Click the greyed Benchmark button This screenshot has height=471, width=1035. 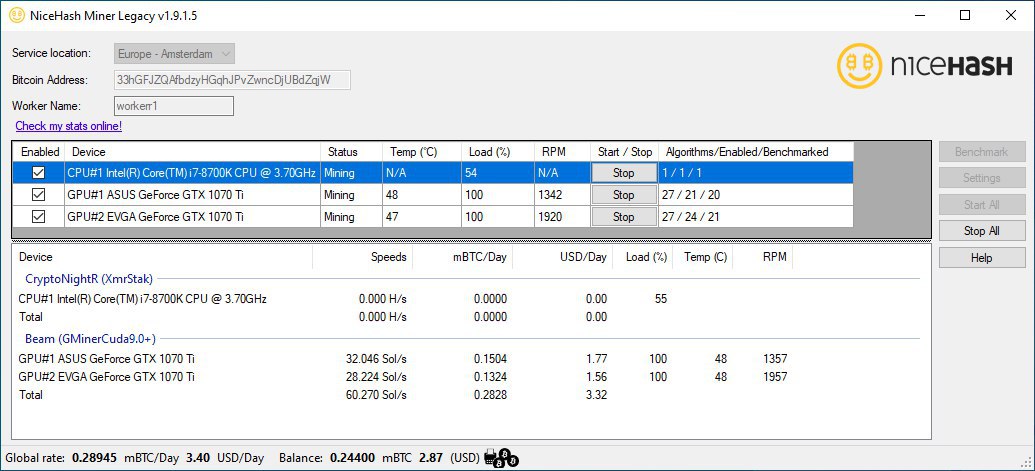[982, 152]
